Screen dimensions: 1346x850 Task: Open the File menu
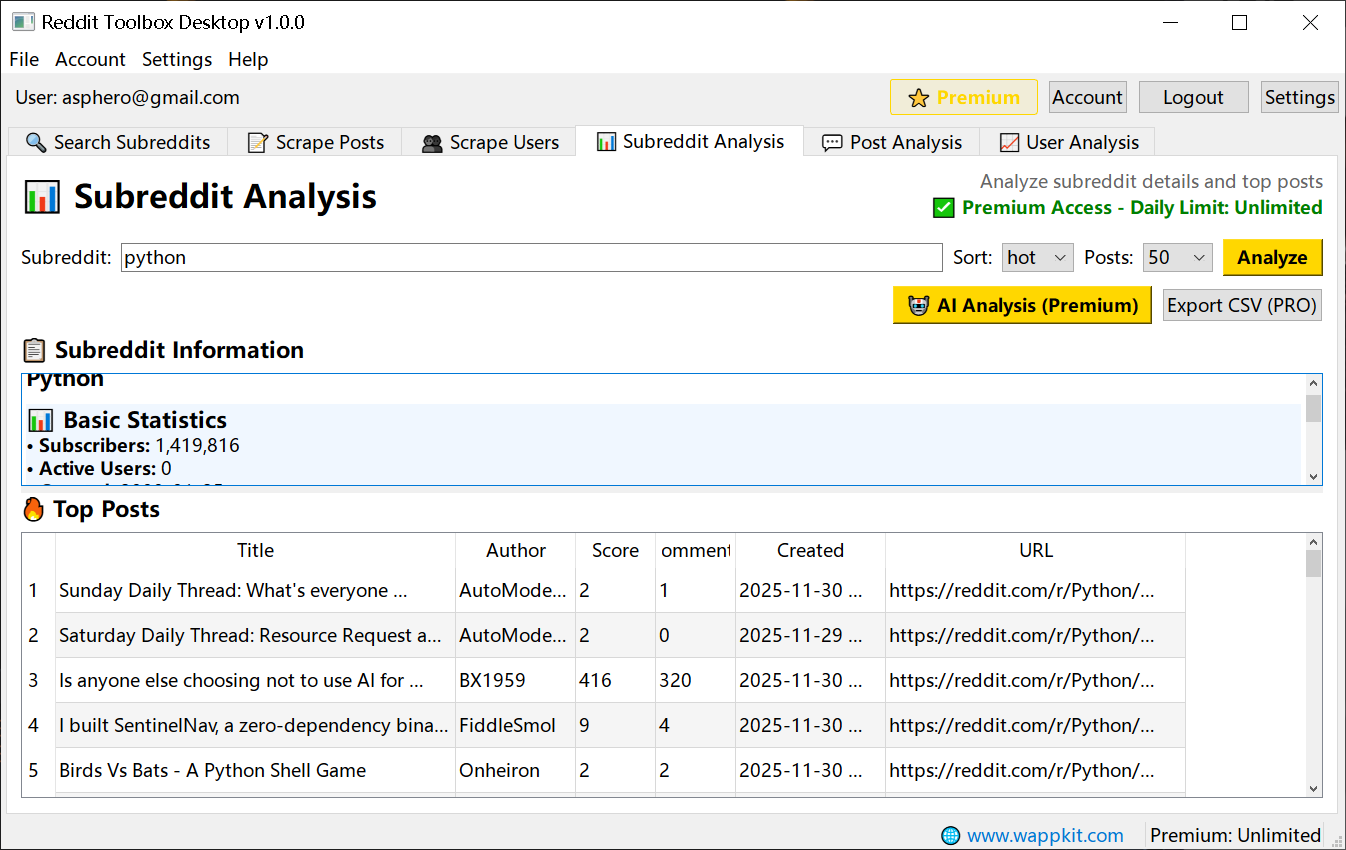pyautogui.click(x=24, y=59)
